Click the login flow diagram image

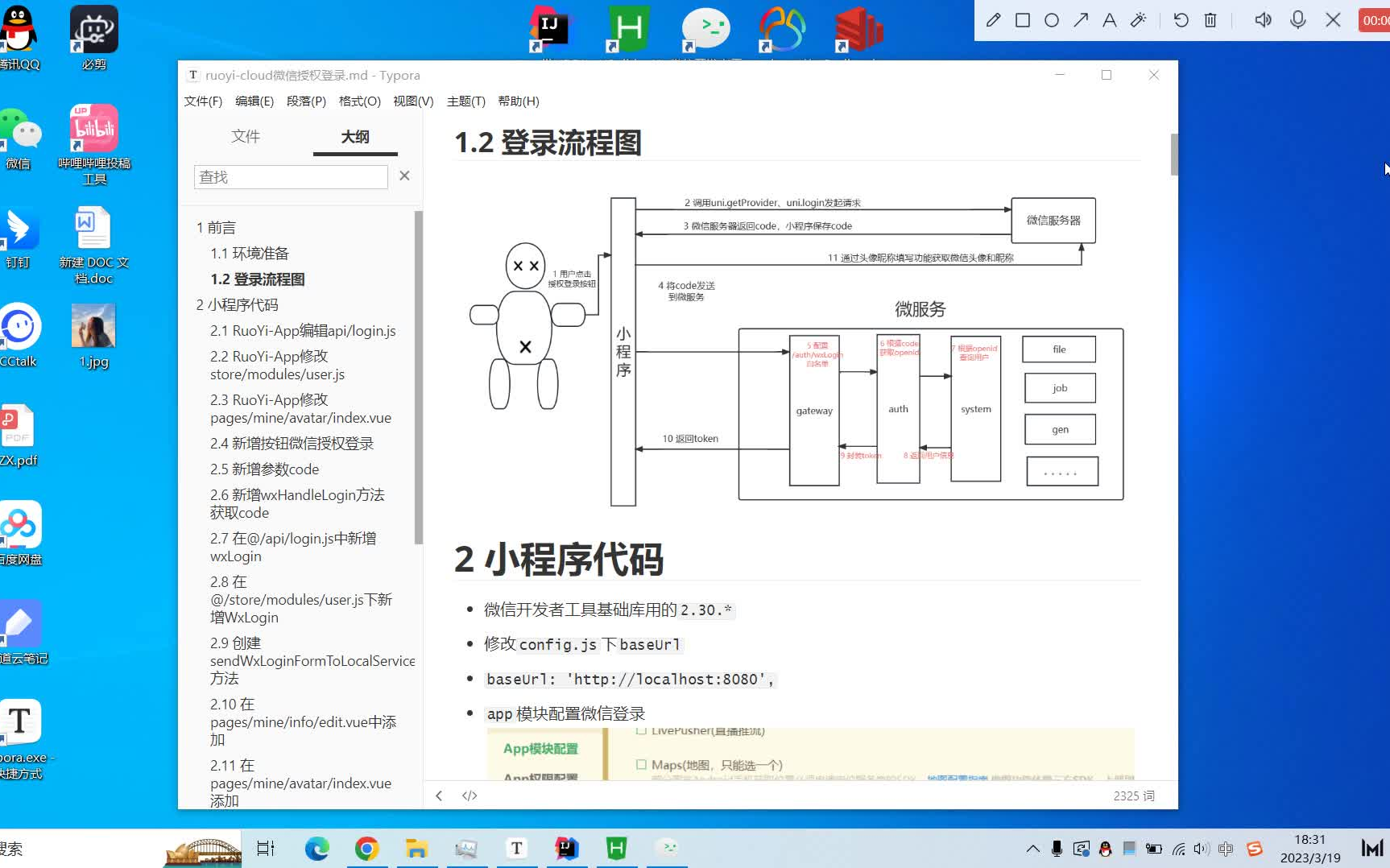[x=796, y=351]
